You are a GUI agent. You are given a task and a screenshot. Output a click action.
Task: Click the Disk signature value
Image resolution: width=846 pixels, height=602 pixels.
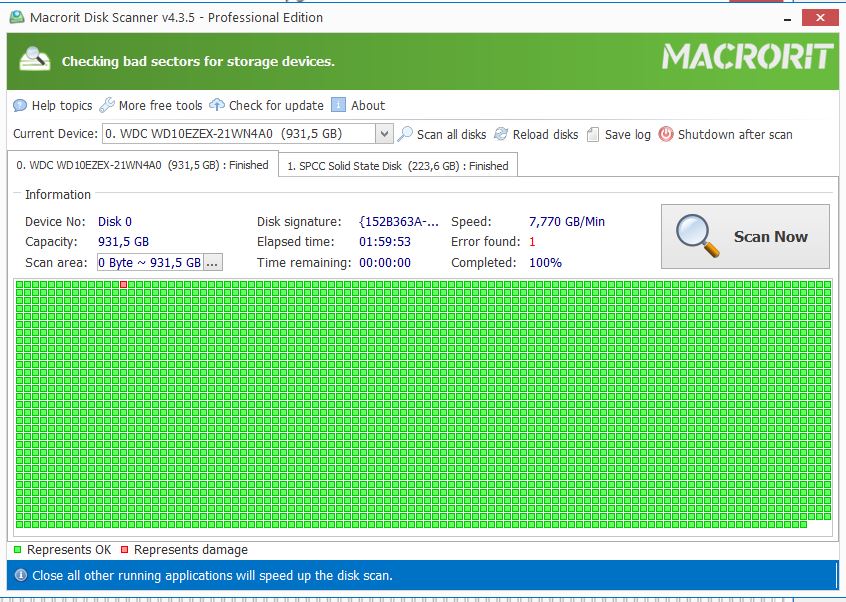pos(399,222)
